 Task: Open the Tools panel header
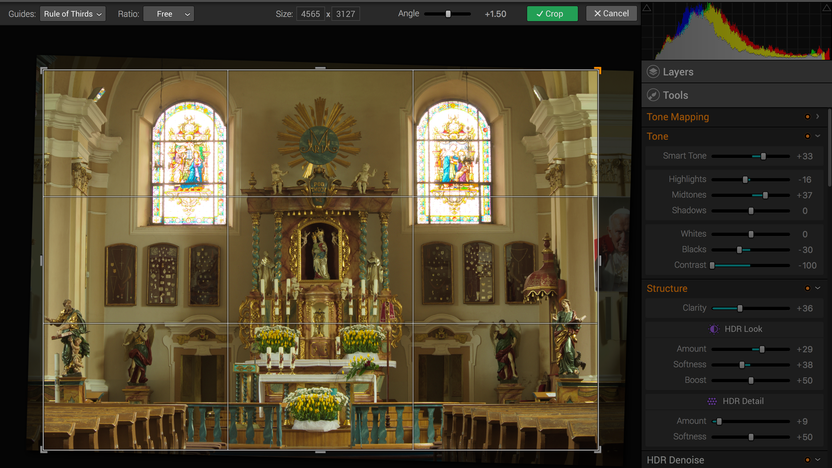736,95
